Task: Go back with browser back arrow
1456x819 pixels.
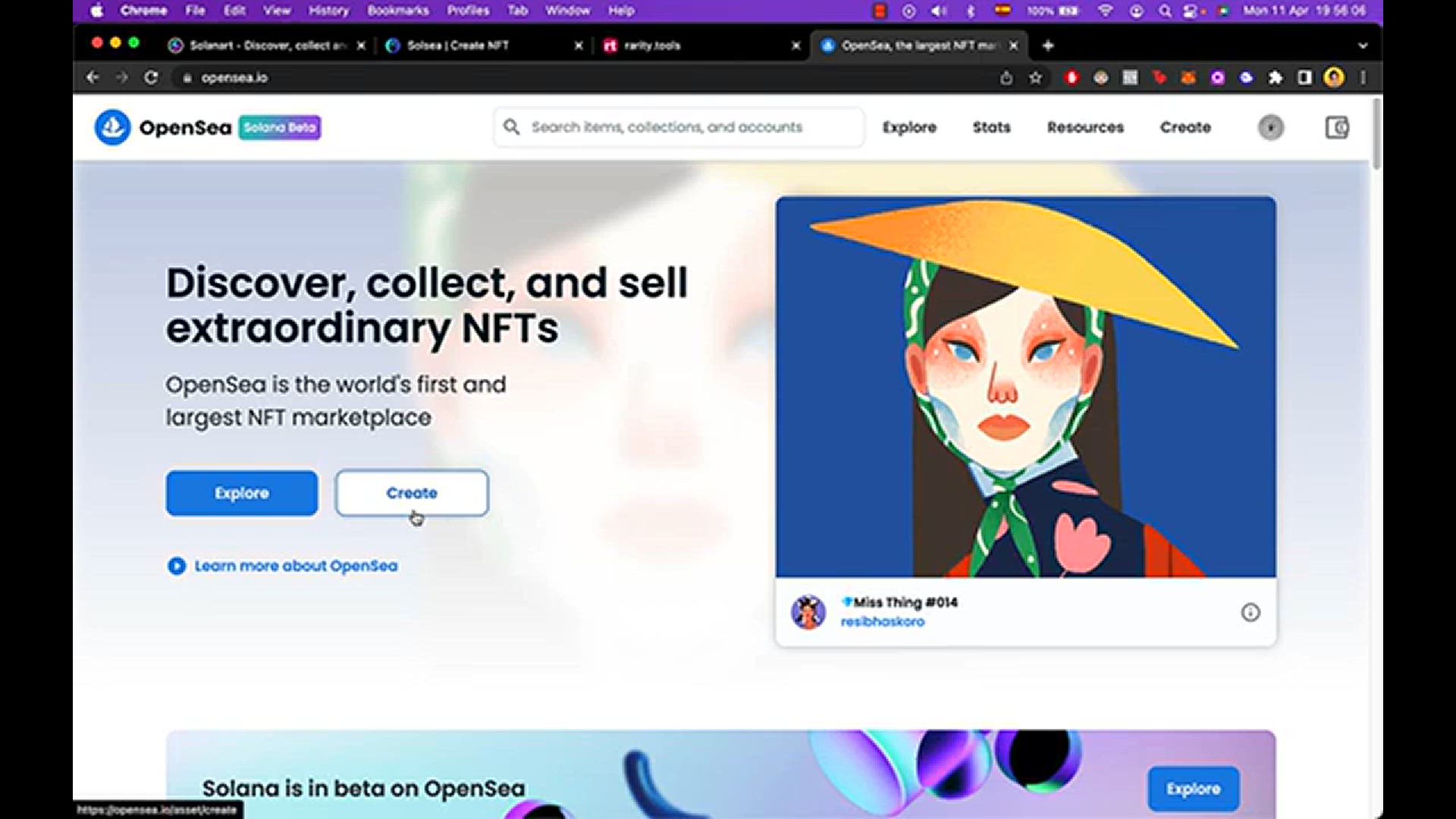Action: [x=93, y=77]
